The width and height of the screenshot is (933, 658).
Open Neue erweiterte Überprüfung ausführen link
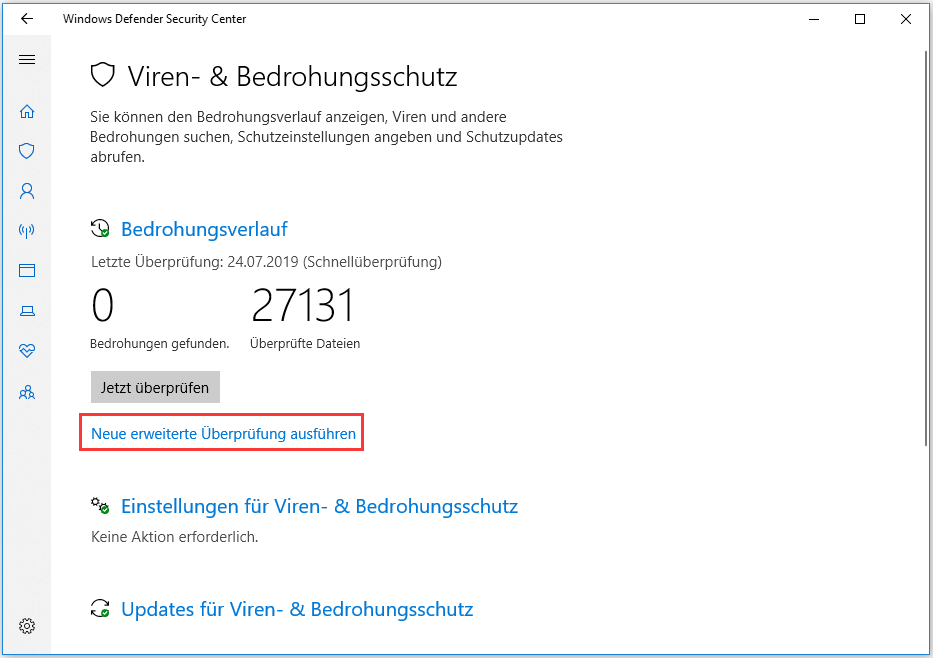(223, 434)
